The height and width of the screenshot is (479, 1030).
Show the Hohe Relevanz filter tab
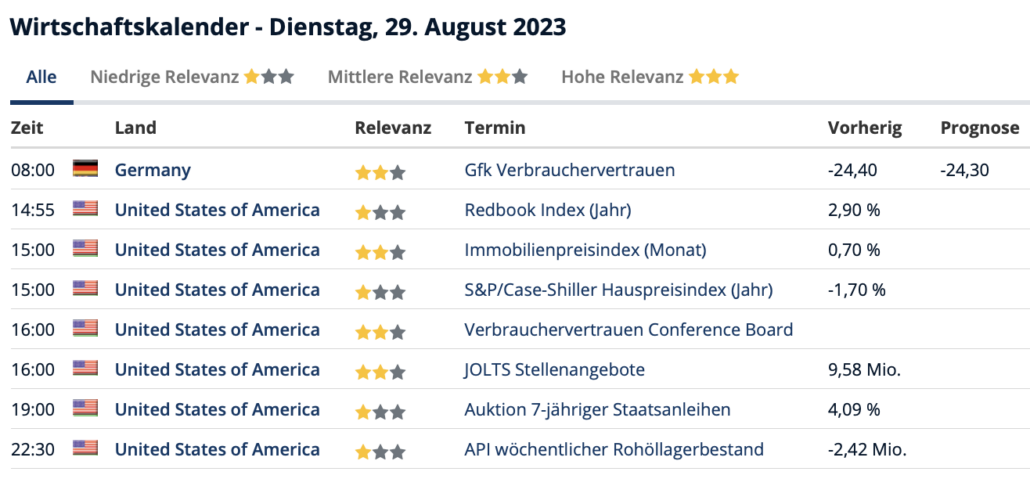click(650, 77)
